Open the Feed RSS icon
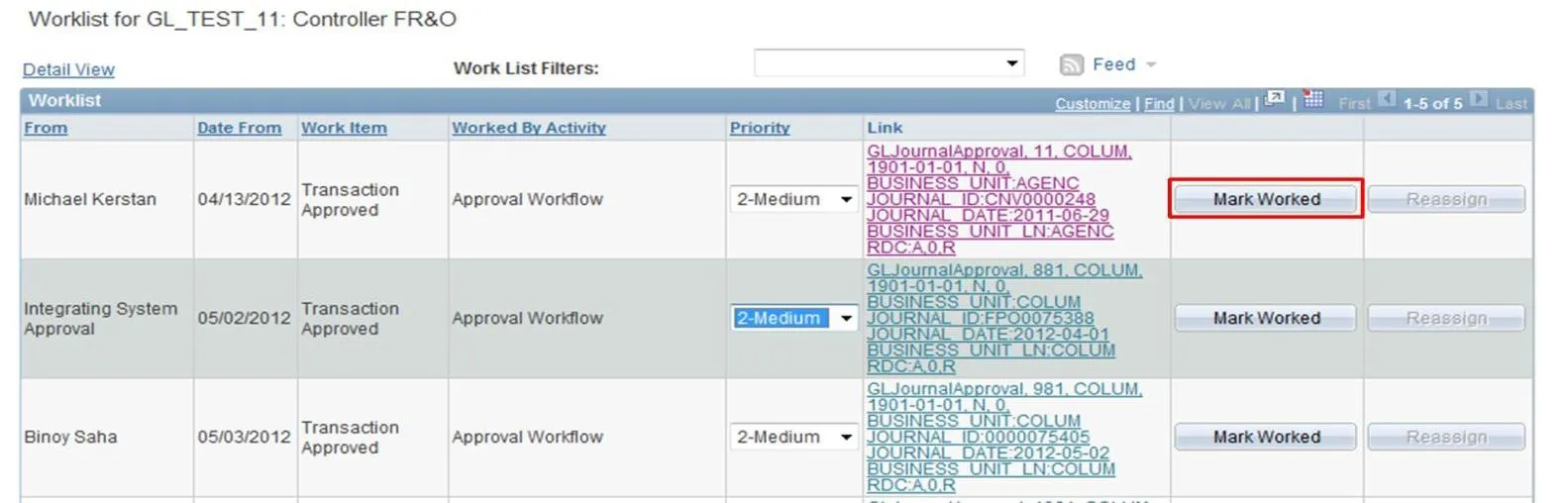Screen dimensions: 1568x503 click(x=1071, y=64)
